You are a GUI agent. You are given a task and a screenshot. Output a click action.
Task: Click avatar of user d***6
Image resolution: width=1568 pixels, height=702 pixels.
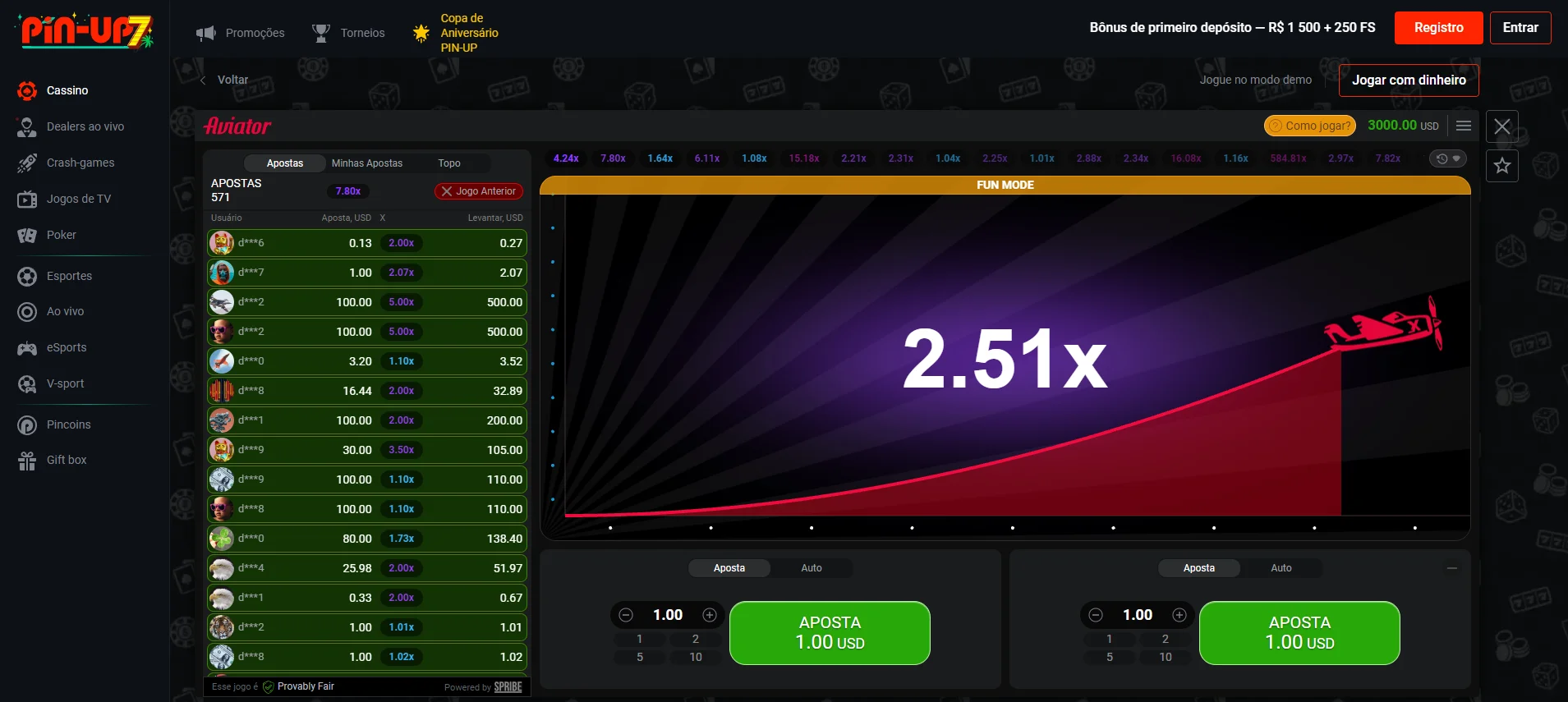(x=221, y=243)
